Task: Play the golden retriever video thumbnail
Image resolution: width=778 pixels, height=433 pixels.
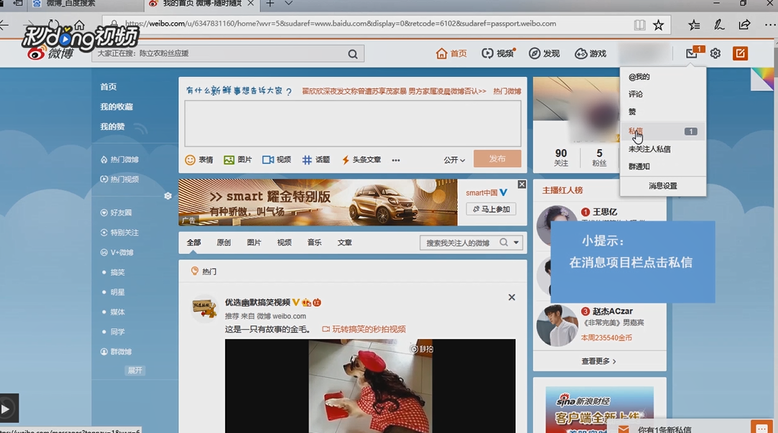Action: click(x=370, y=386)
